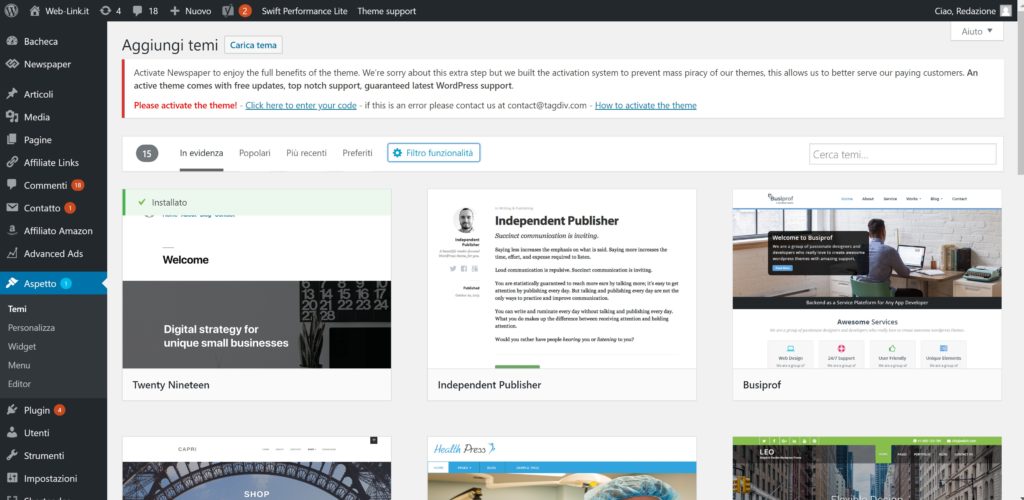Image resolution: width=1024 pixels, height=500 pixels.
Task: Click the Pagine pages icon
Action: (12, 140)
